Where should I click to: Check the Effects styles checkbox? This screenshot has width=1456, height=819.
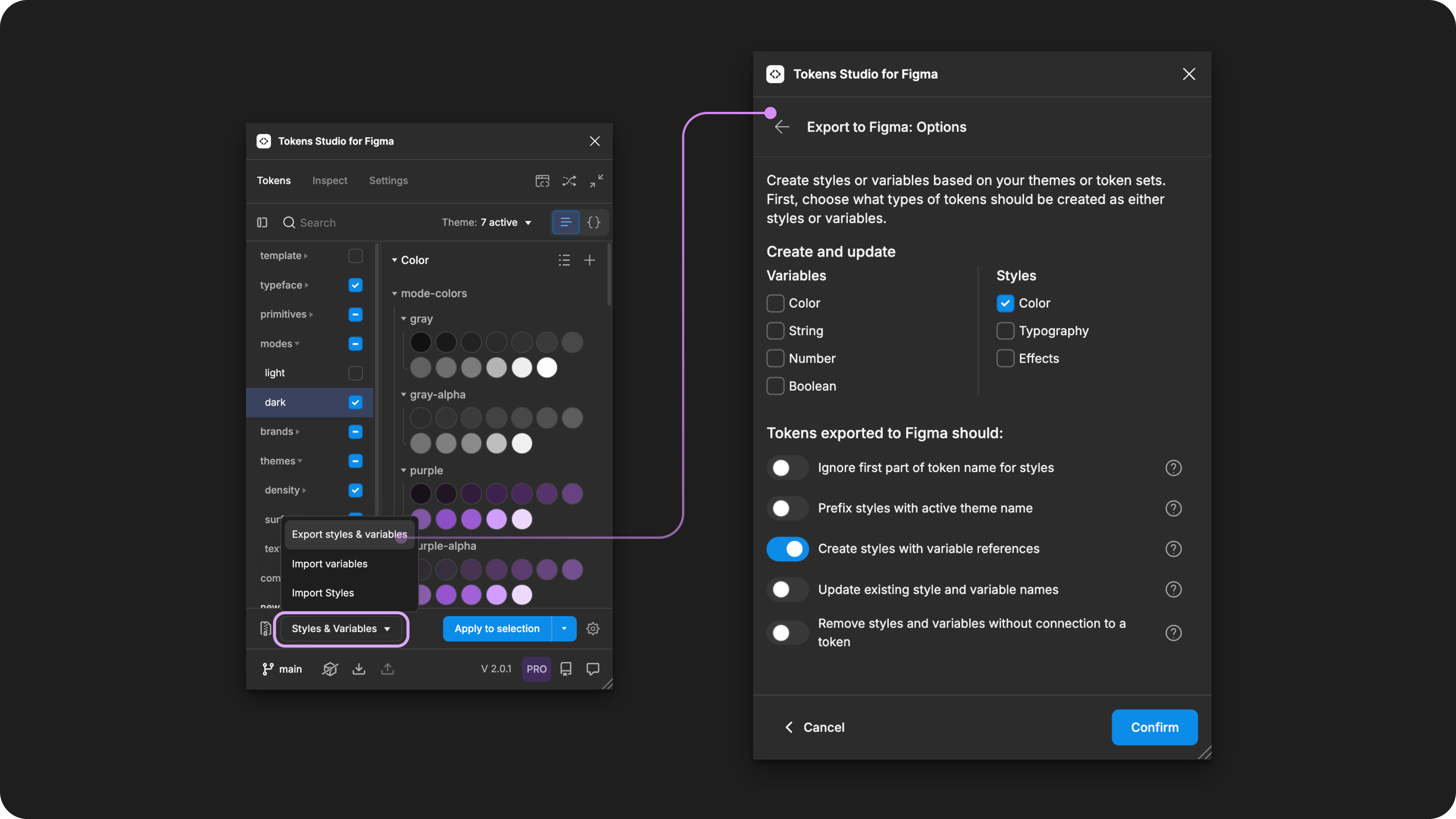coord(1006,358)
